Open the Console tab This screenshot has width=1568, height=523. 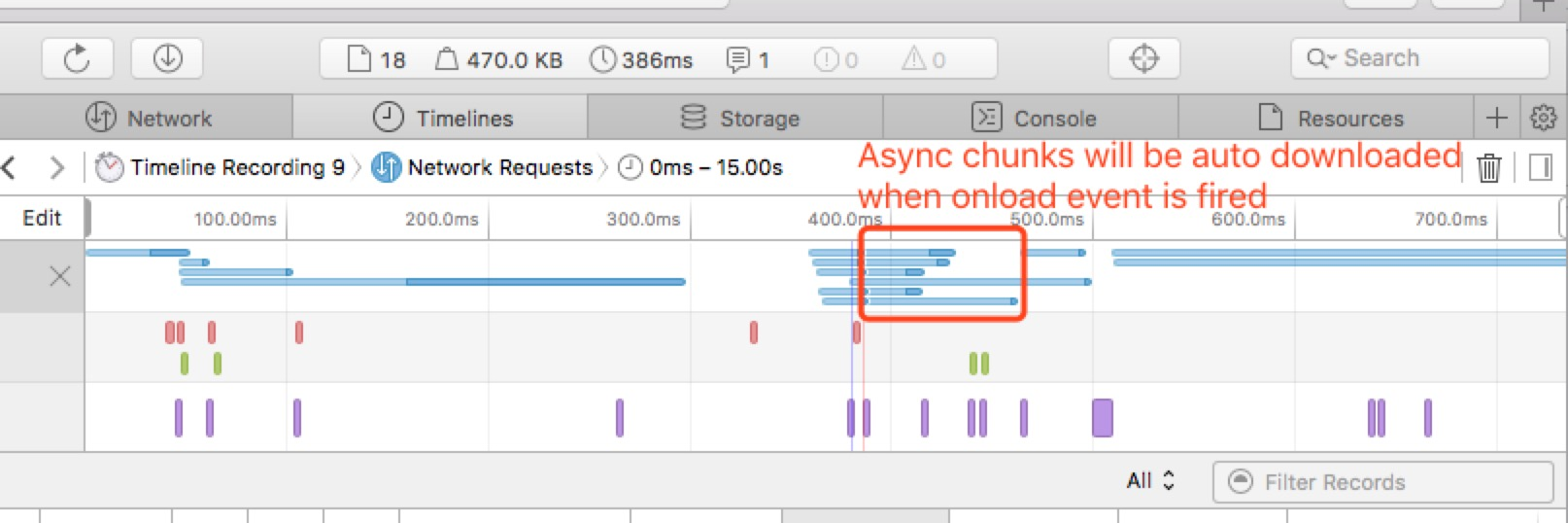click(1034, 119)
